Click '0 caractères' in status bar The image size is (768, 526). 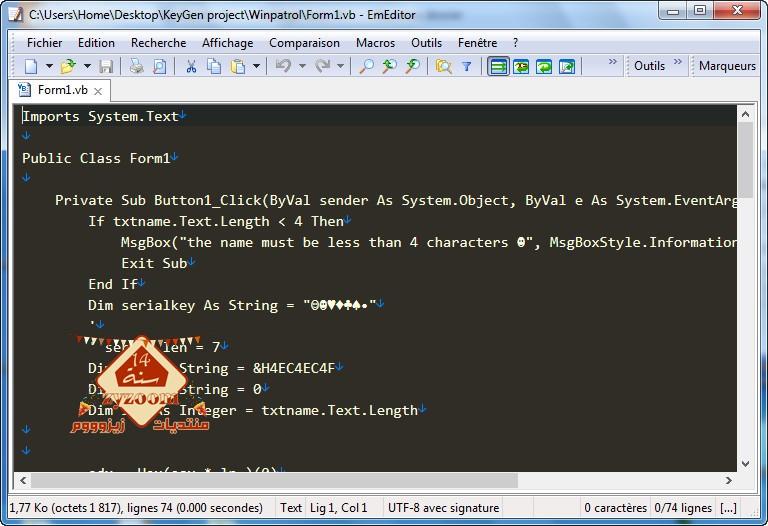(615, 508)
